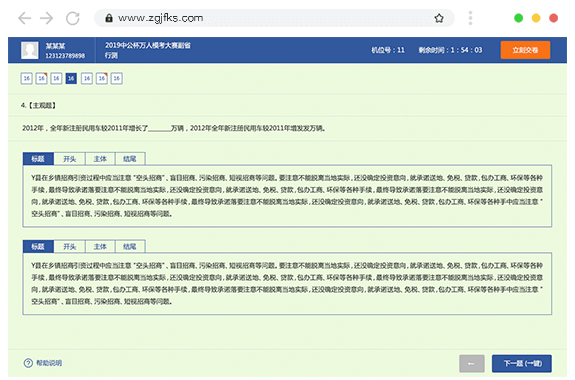Click the address bar lock icon
The image size is (575, 380).
[x=109, y=18]
